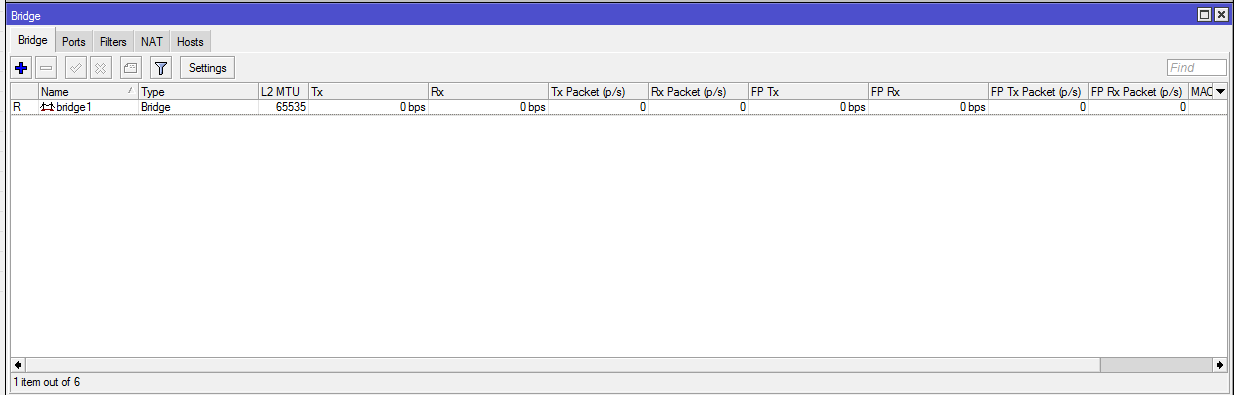Click the FP Rx Packet (p/s) header
Viewport: 1234px width, 395px height.
coord(1138,91)
